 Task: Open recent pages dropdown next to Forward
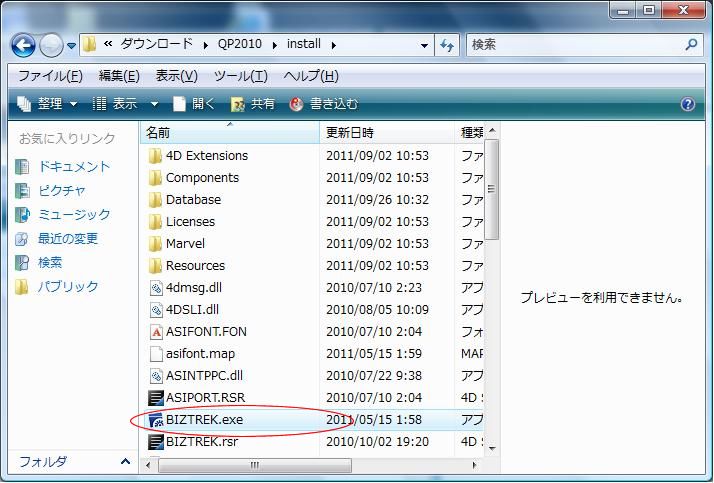pos(71,46)
